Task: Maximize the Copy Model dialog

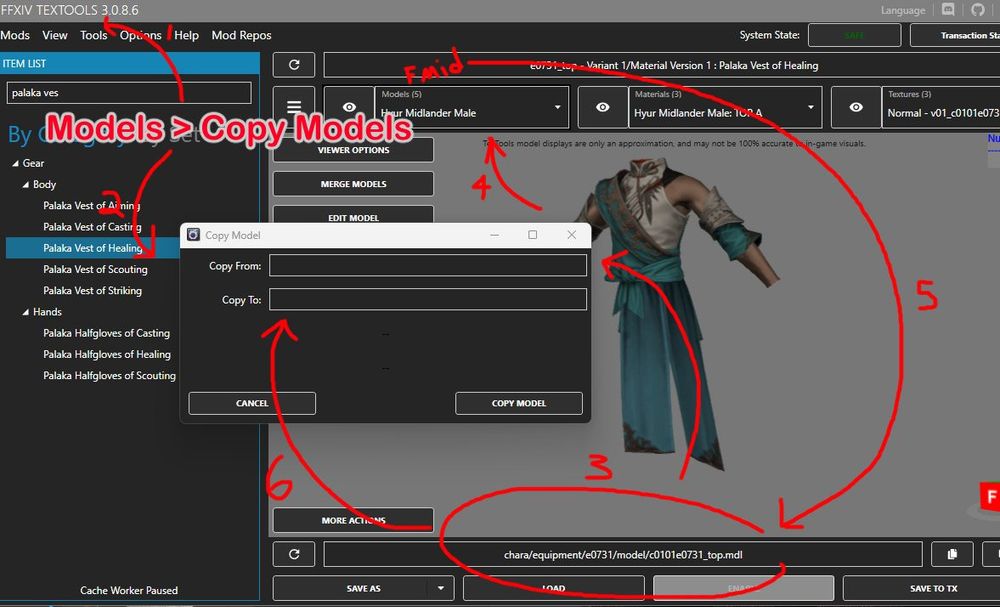Action: [533, 235]
